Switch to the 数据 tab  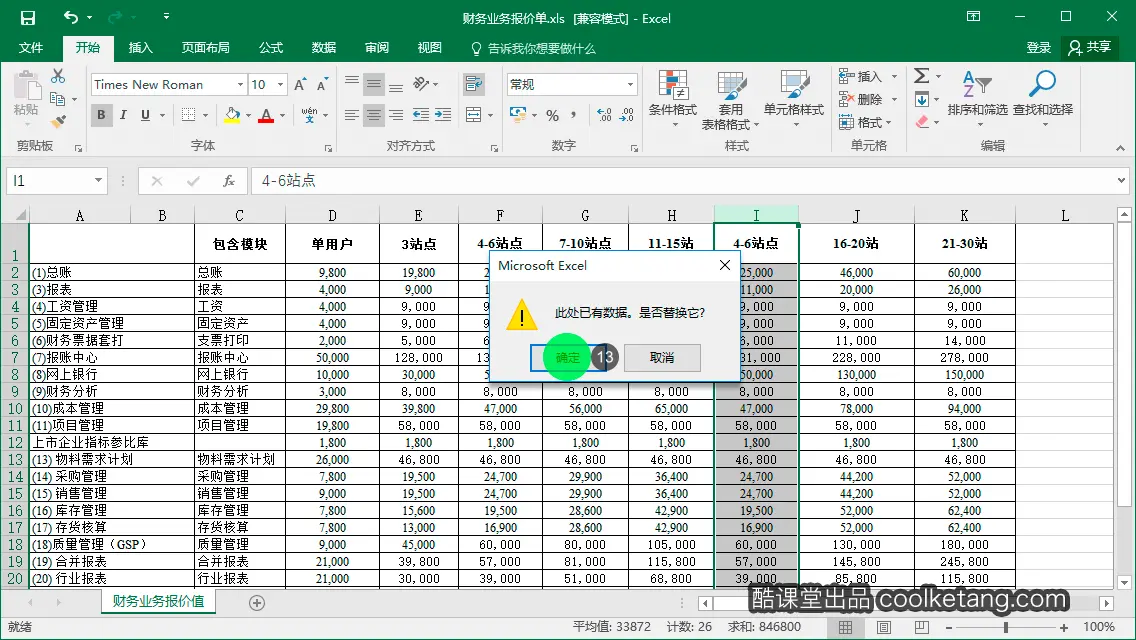[x=324, y=48]
